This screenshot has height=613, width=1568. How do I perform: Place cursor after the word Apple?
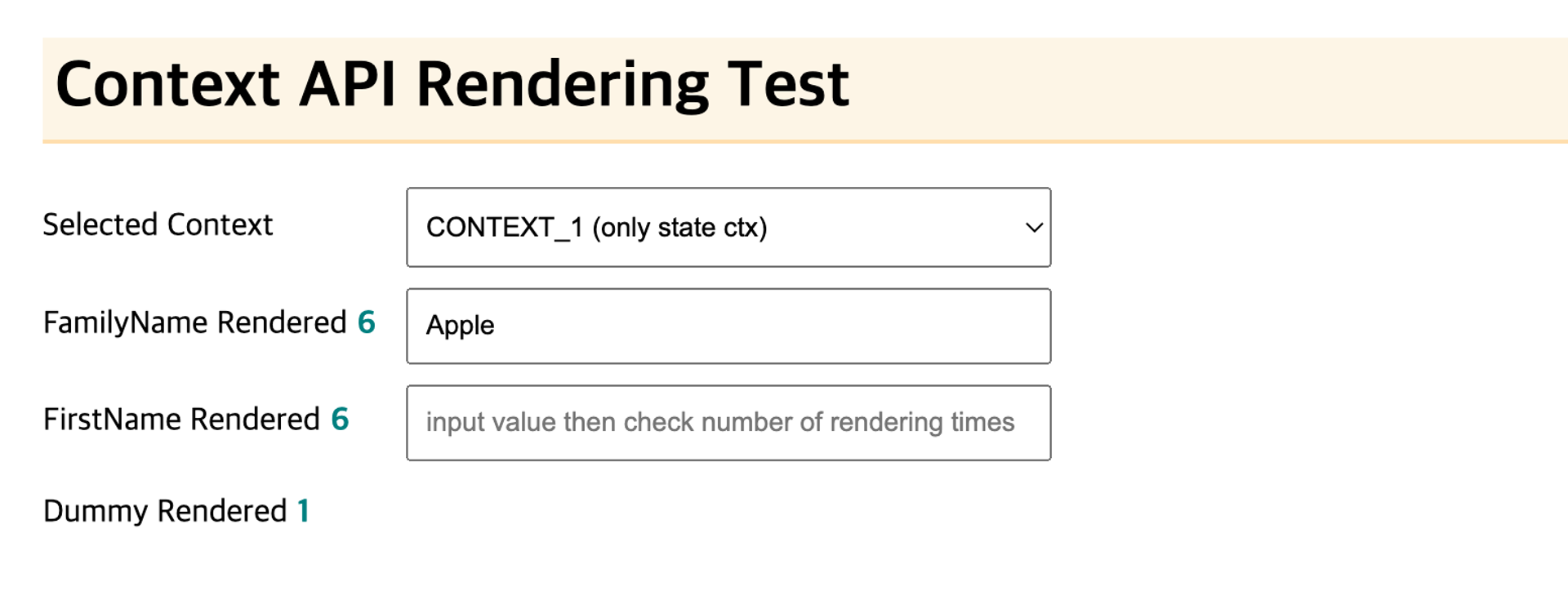pos(496,325)
